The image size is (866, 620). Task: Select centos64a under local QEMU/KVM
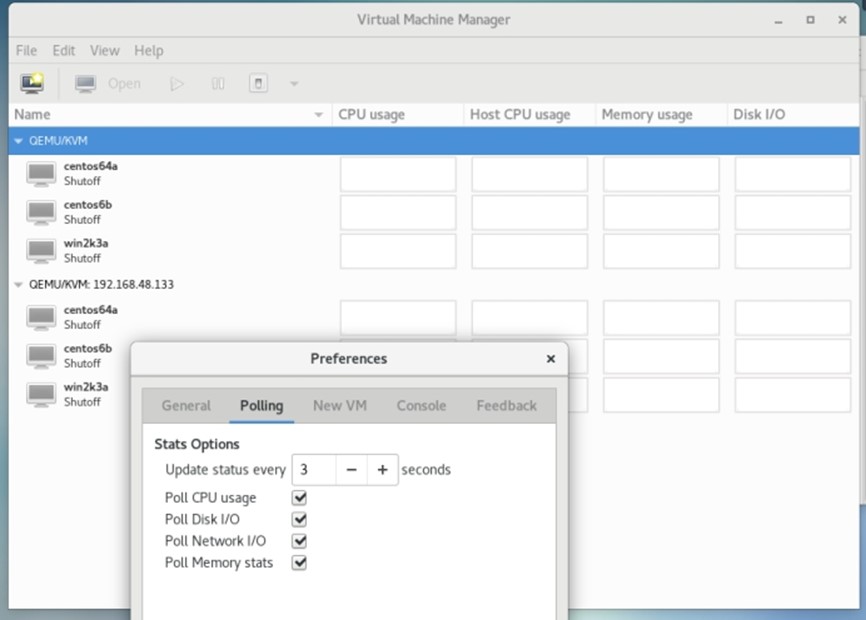[x=91, y=173]
